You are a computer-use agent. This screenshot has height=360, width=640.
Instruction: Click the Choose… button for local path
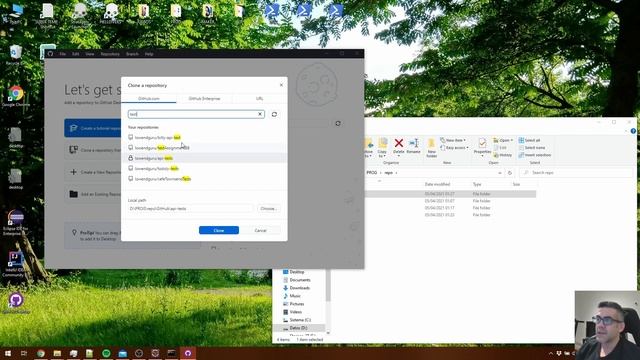pos(269,209)
